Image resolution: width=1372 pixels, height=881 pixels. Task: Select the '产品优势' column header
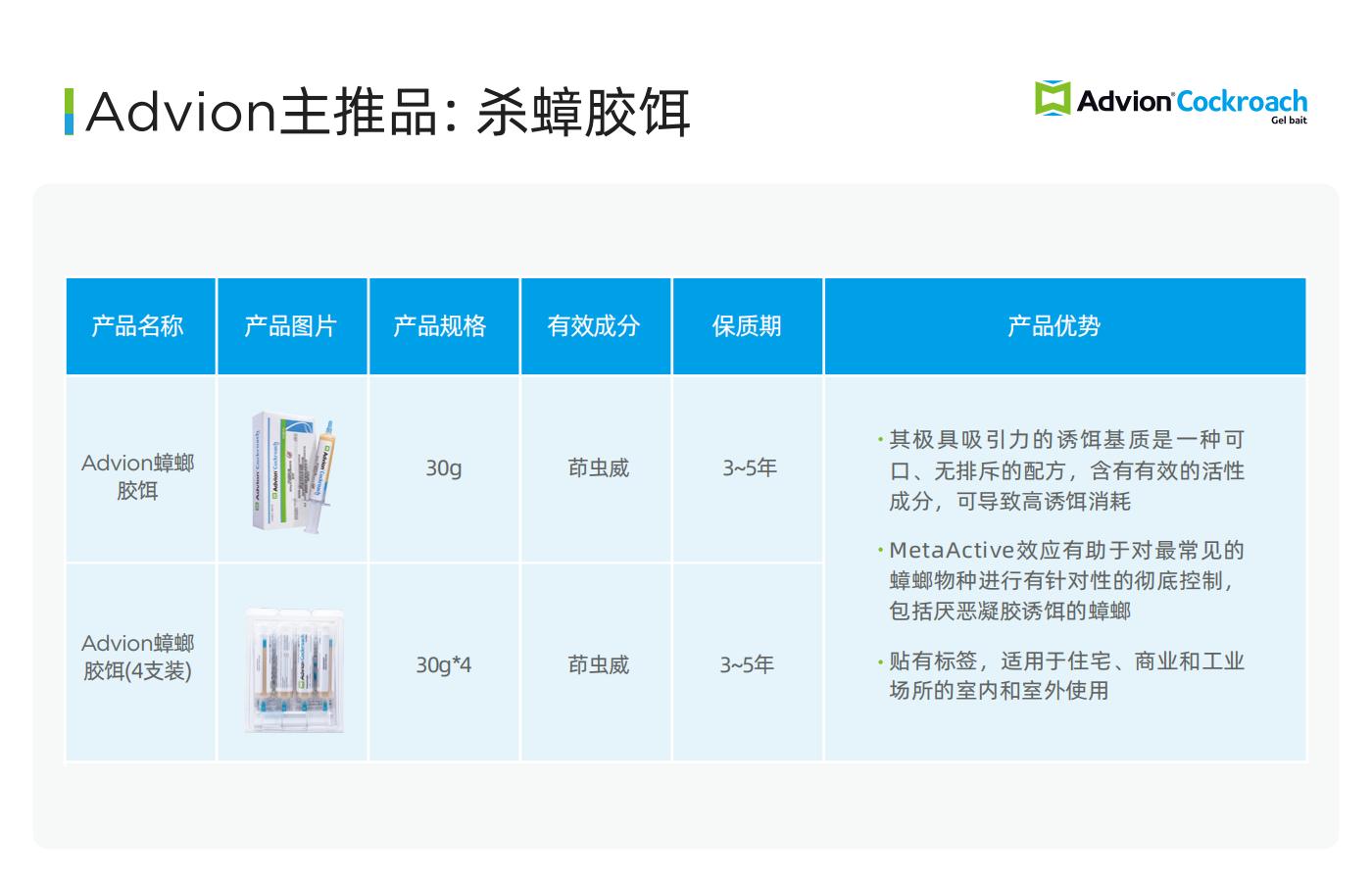pos(1065,326)
